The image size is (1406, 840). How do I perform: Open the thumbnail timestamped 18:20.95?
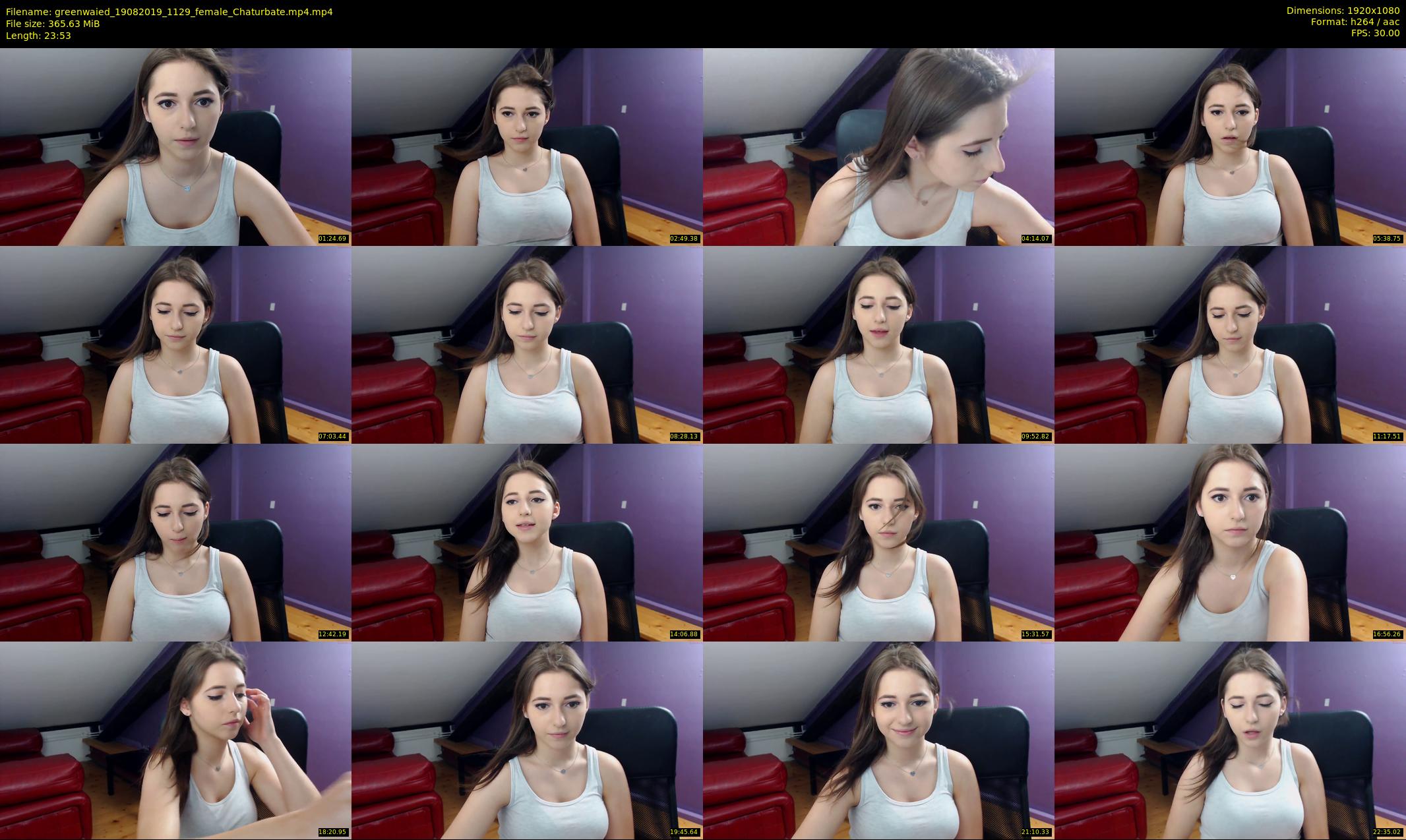[x=175, y=740]
